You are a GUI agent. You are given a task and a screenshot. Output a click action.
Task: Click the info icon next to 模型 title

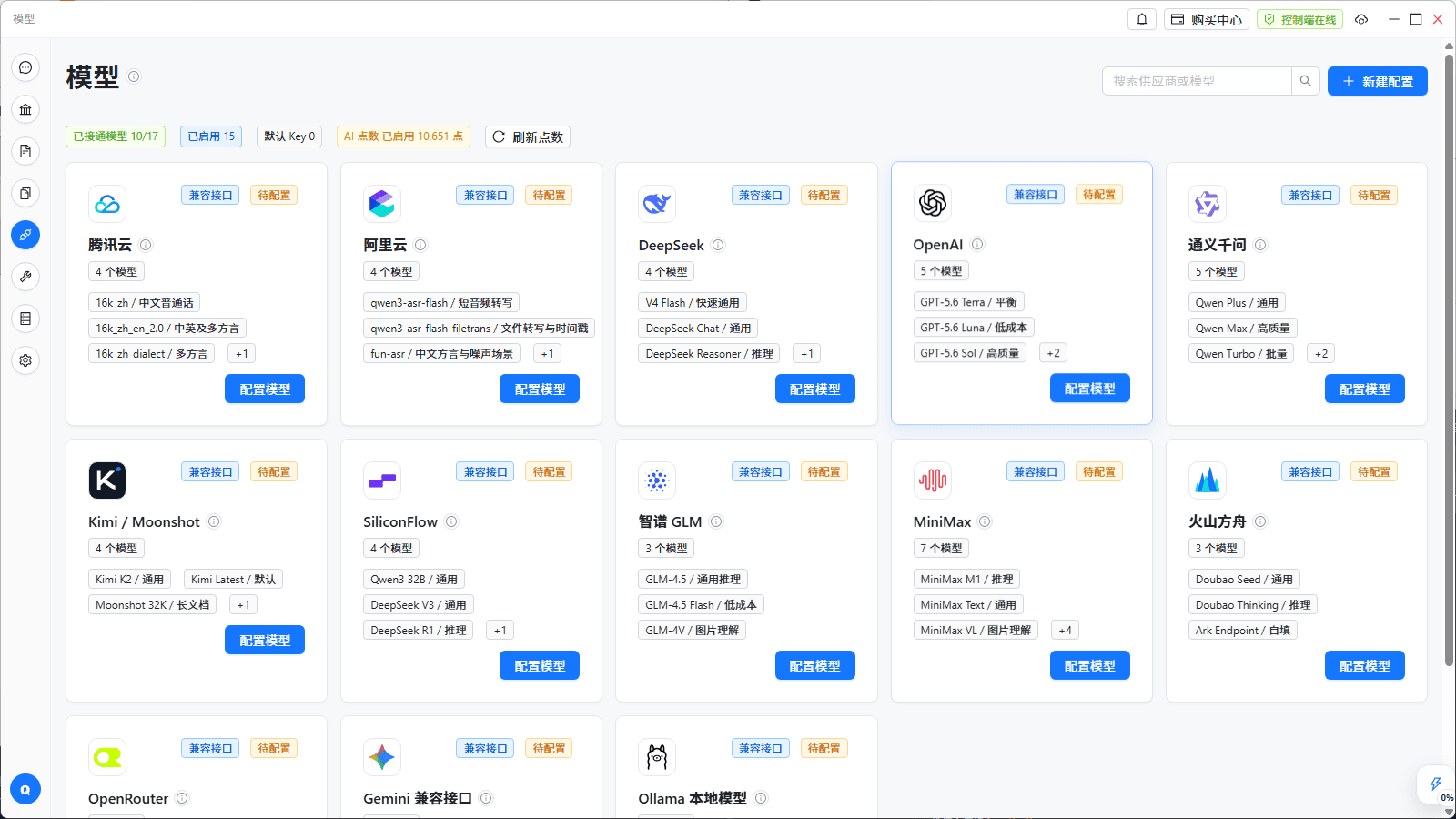(x=134, y=76)
